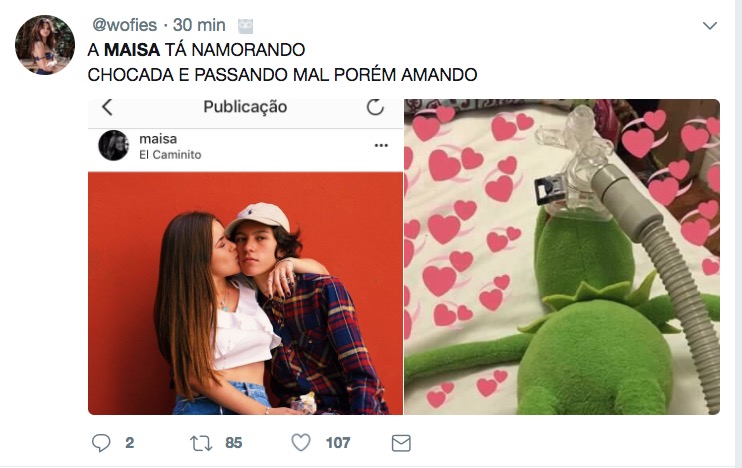742x468 pixels.
Task: Click the owl icon beside timestamp
Action: pyautogui.click(x=245, y=26)
